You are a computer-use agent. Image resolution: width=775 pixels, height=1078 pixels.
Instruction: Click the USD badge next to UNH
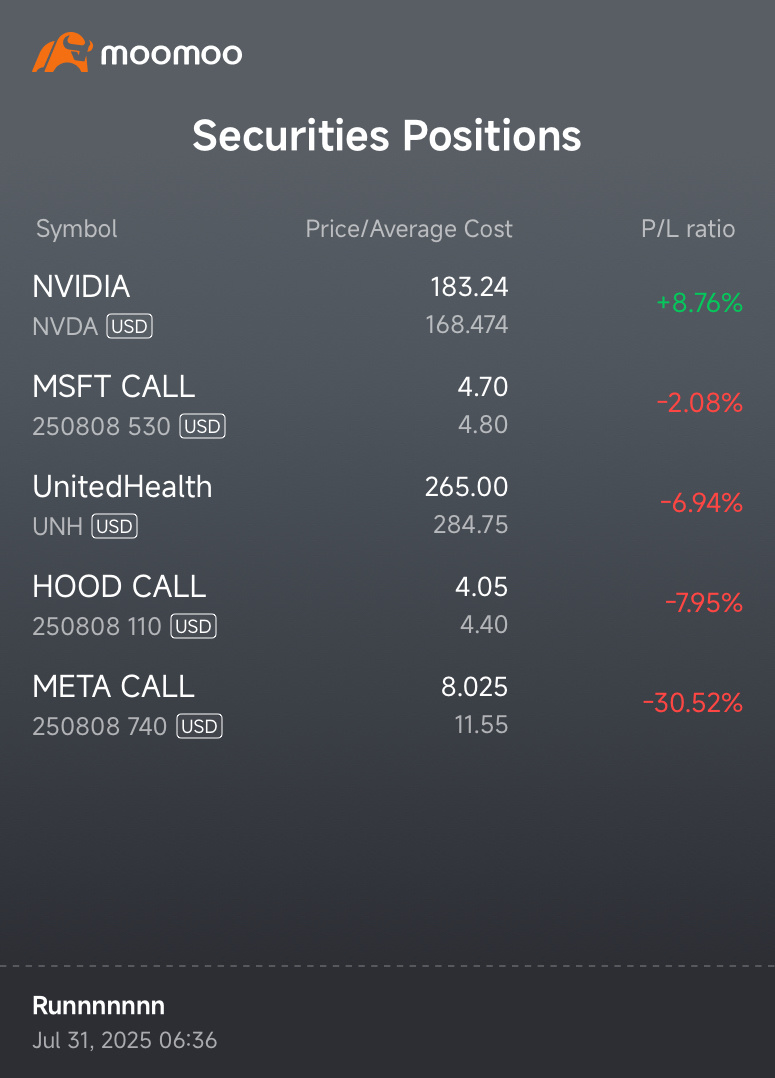[x=114, y=526]
